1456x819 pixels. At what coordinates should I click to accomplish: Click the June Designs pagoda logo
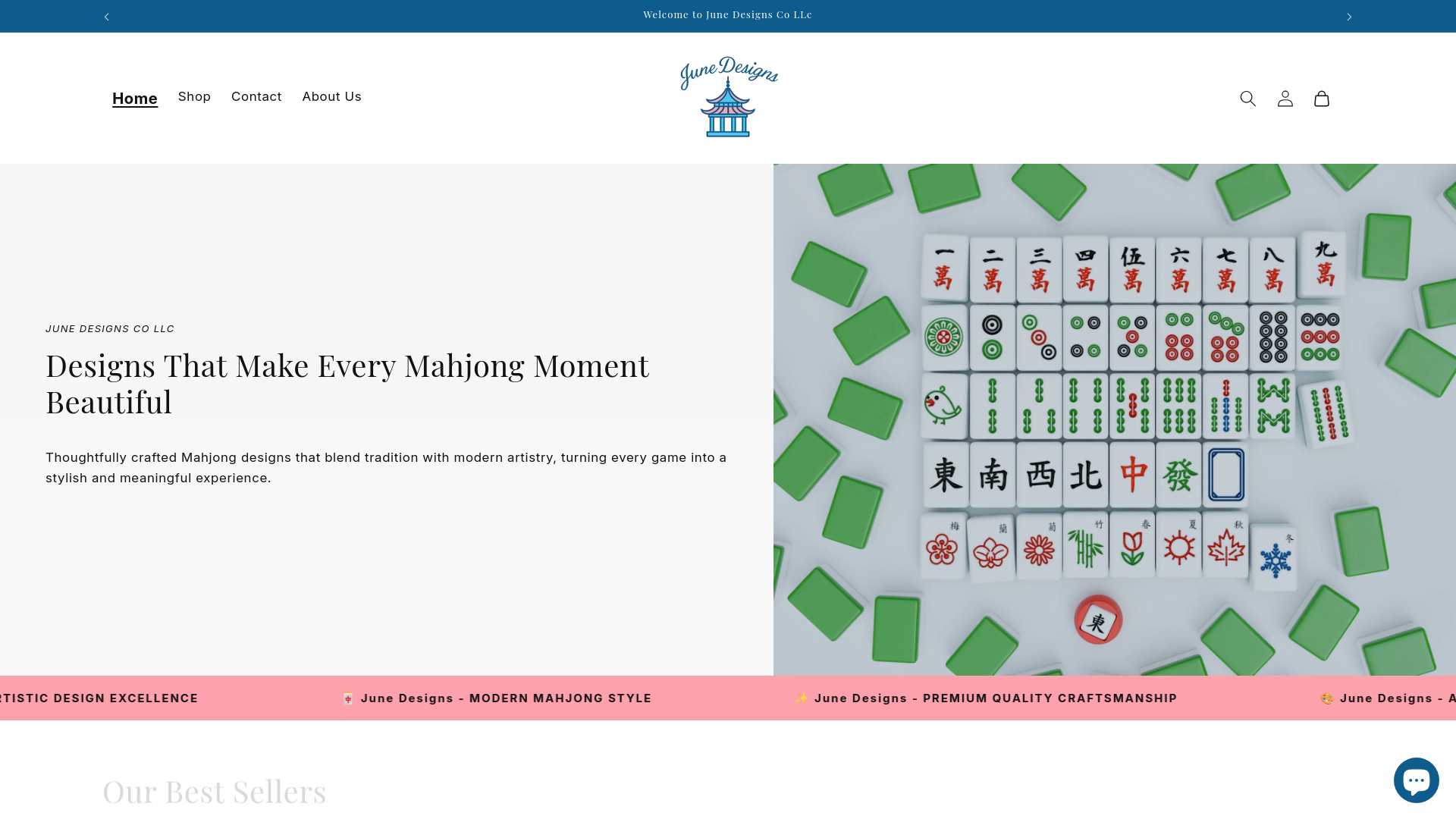[x=728, y=97]
